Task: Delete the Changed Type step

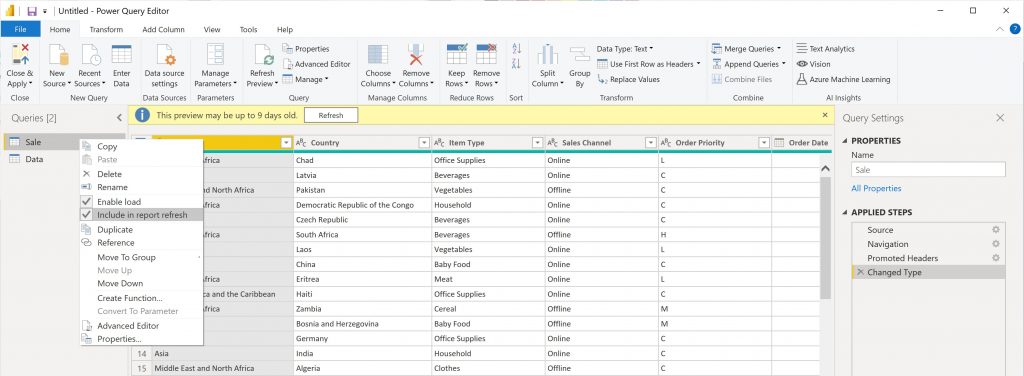Action: [x=860, y=272]
